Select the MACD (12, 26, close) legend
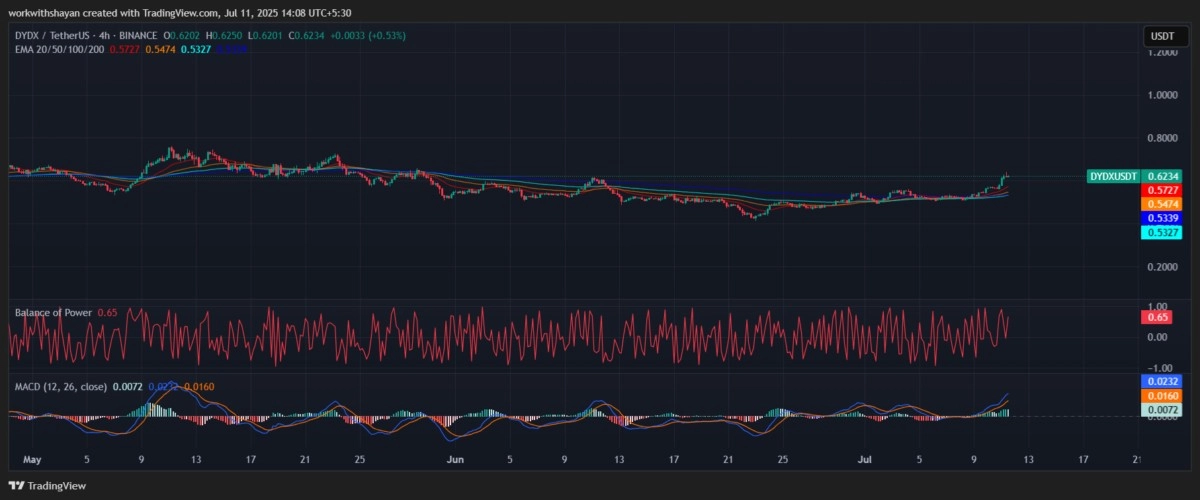The image size is (1200, 500). click(61, 386)
